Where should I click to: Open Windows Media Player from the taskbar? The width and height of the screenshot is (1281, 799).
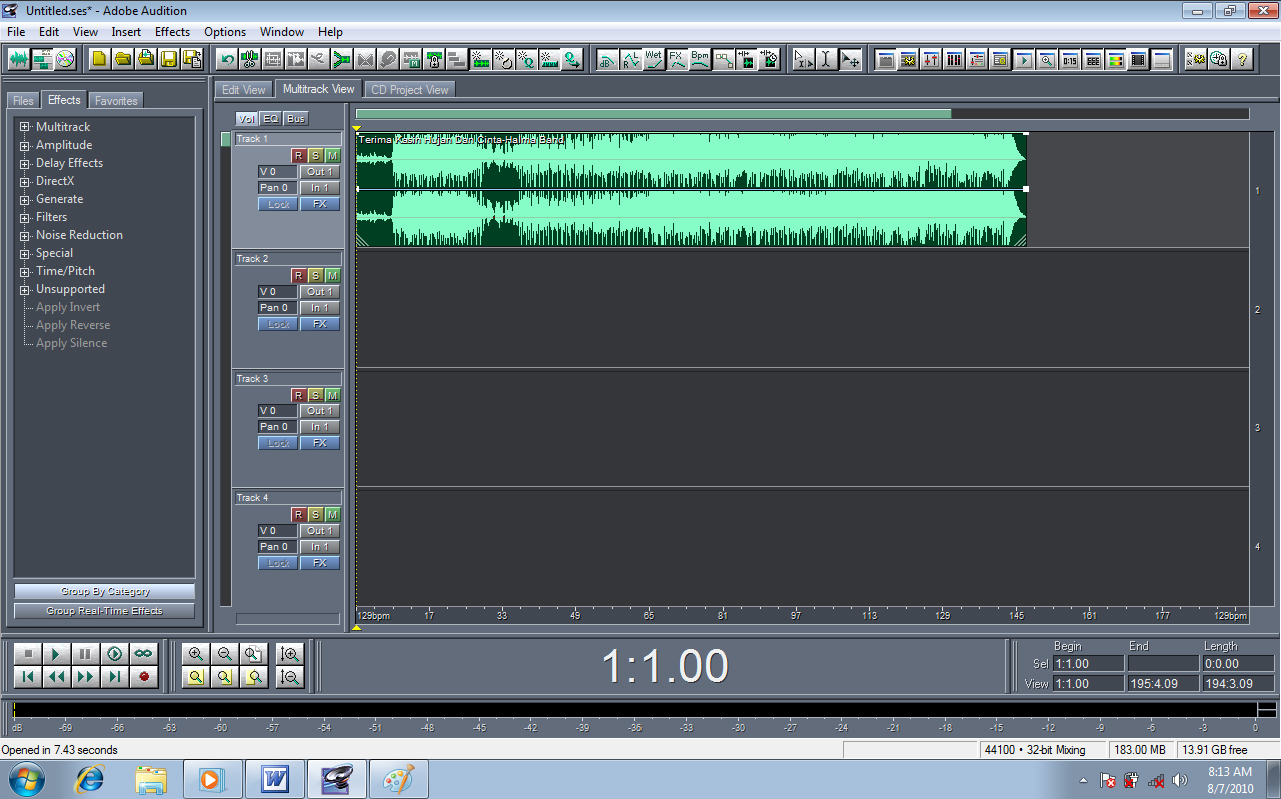[213, 778]
